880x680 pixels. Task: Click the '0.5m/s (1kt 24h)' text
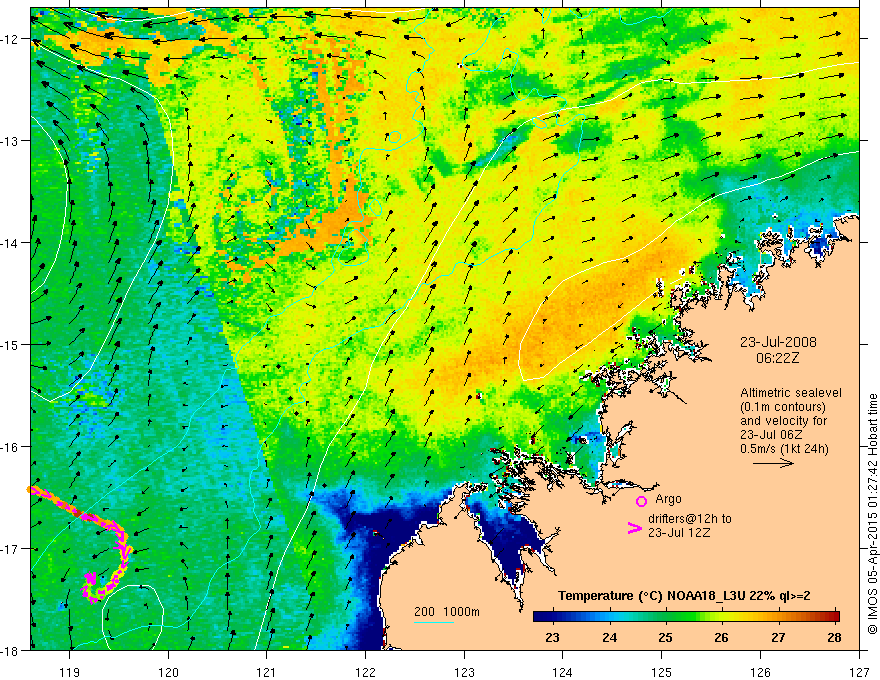pyautogui.click(x=784, y=448)
